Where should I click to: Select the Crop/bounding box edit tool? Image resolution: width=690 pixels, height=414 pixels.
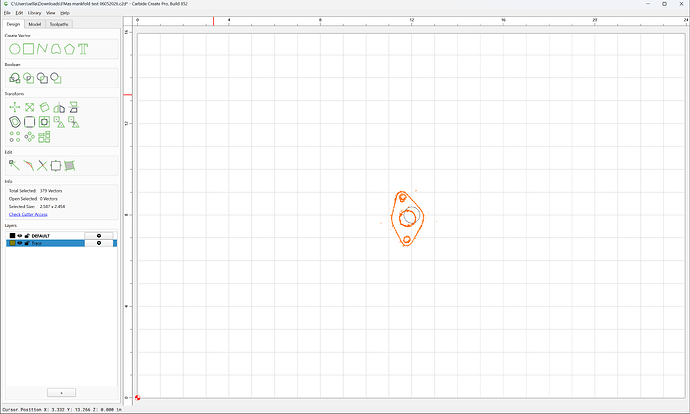click(x=56, y=165)
